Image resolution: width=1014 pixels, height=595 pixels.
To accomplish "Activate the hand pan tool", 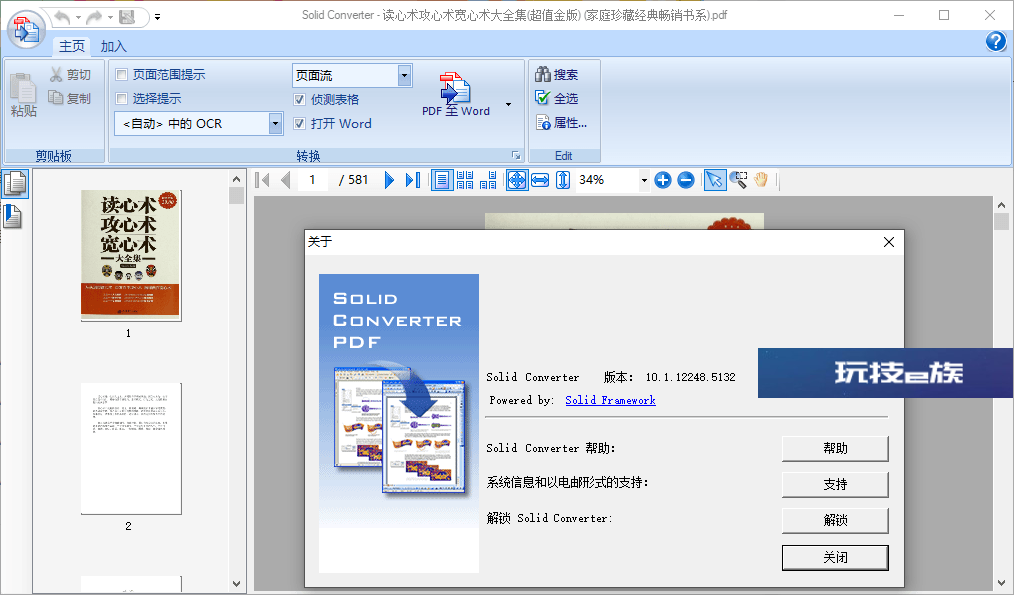I will (x=761, y=180).
